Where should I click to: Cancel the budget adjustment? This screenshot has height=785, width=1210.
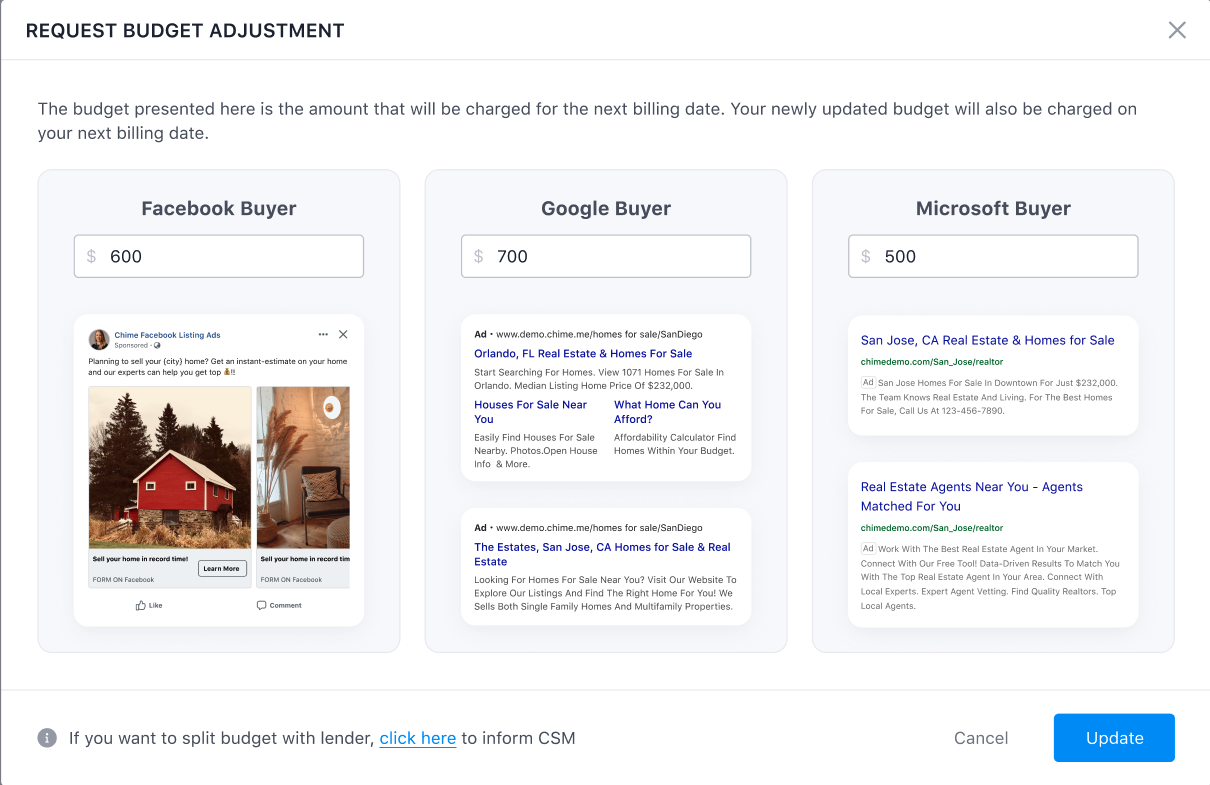click(x=981, y=738)
